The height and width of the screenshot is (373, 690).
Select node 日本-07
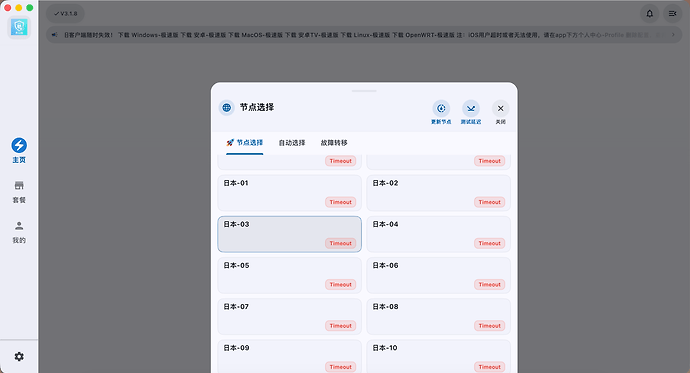(290, 317)
